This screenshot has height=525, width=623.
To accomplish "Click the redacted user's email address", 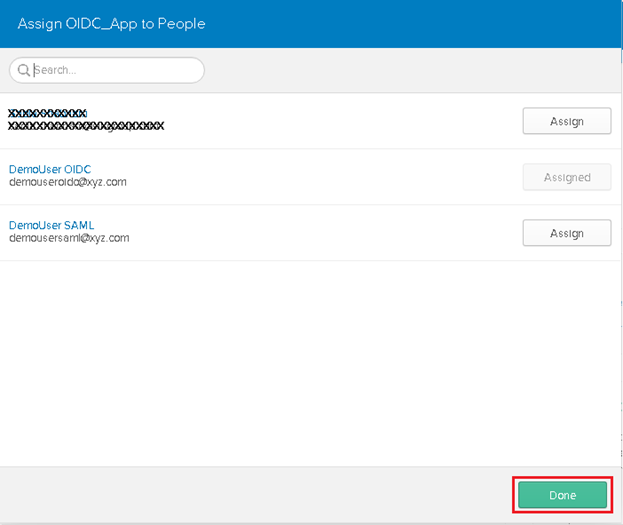I will (x=86, y=127).
